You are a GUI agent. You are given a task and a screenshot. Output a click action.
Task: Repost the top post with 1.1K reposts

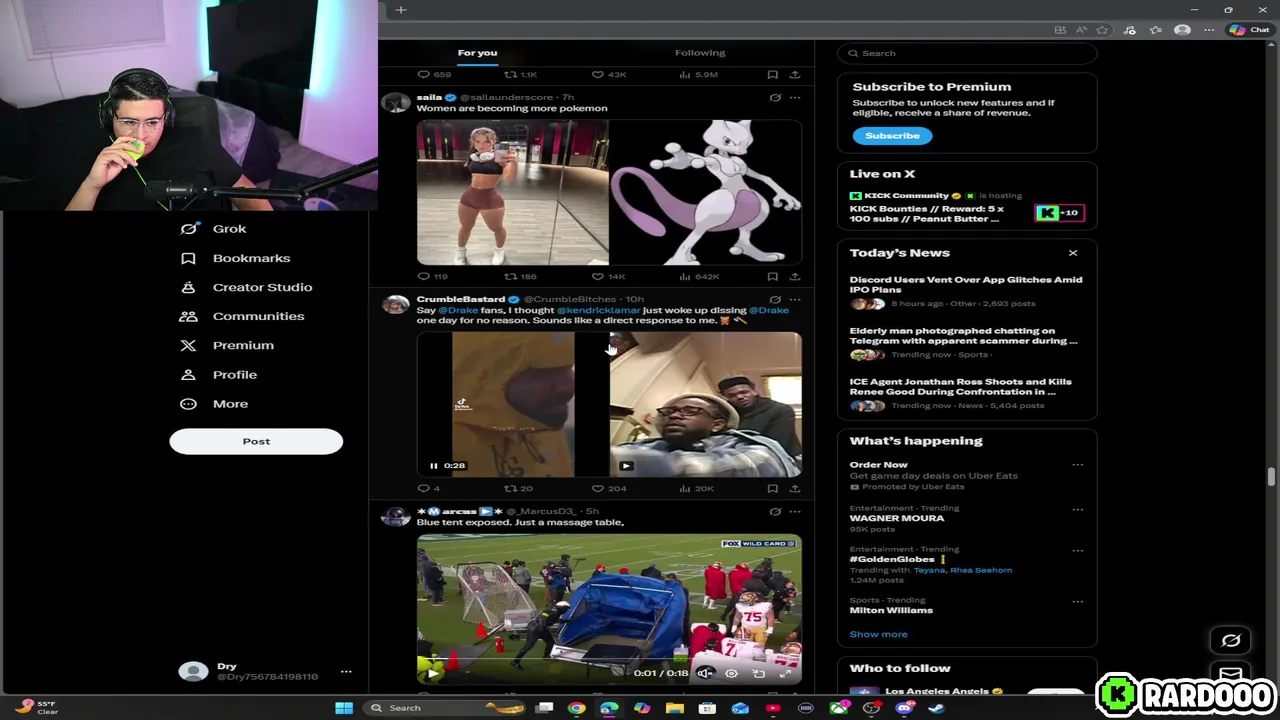(x=520, y=74)
